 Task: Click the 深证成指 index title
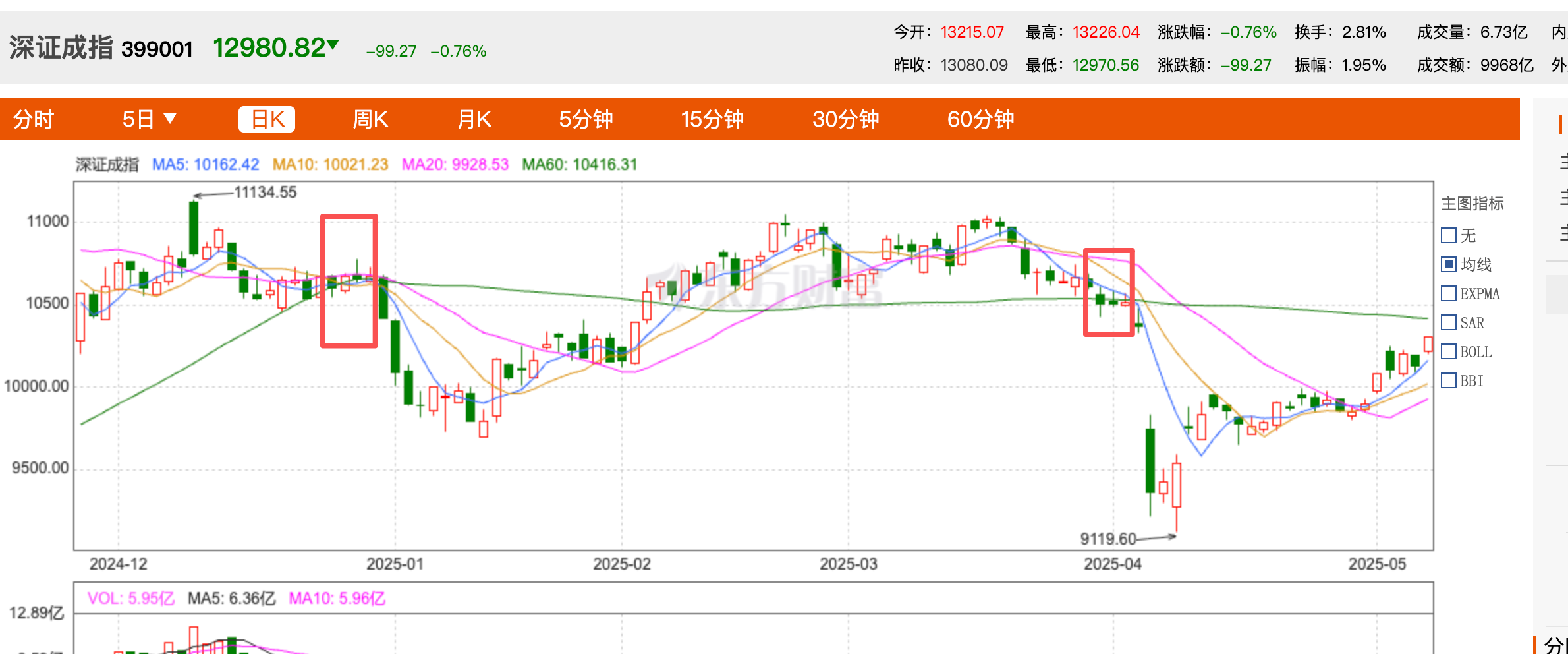click(61, 48)
